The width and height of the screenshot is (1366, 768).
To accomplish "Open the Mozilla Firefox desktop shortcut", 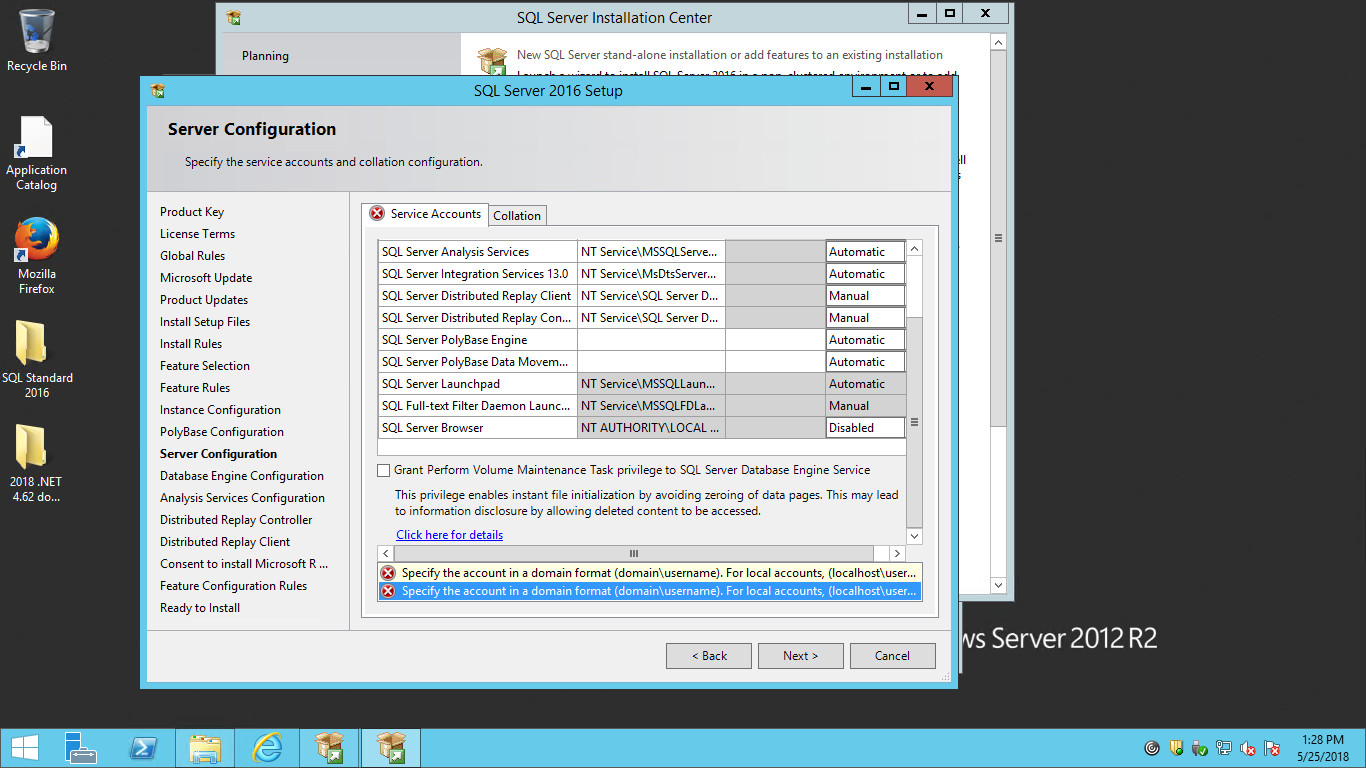I will coord(37,252).
